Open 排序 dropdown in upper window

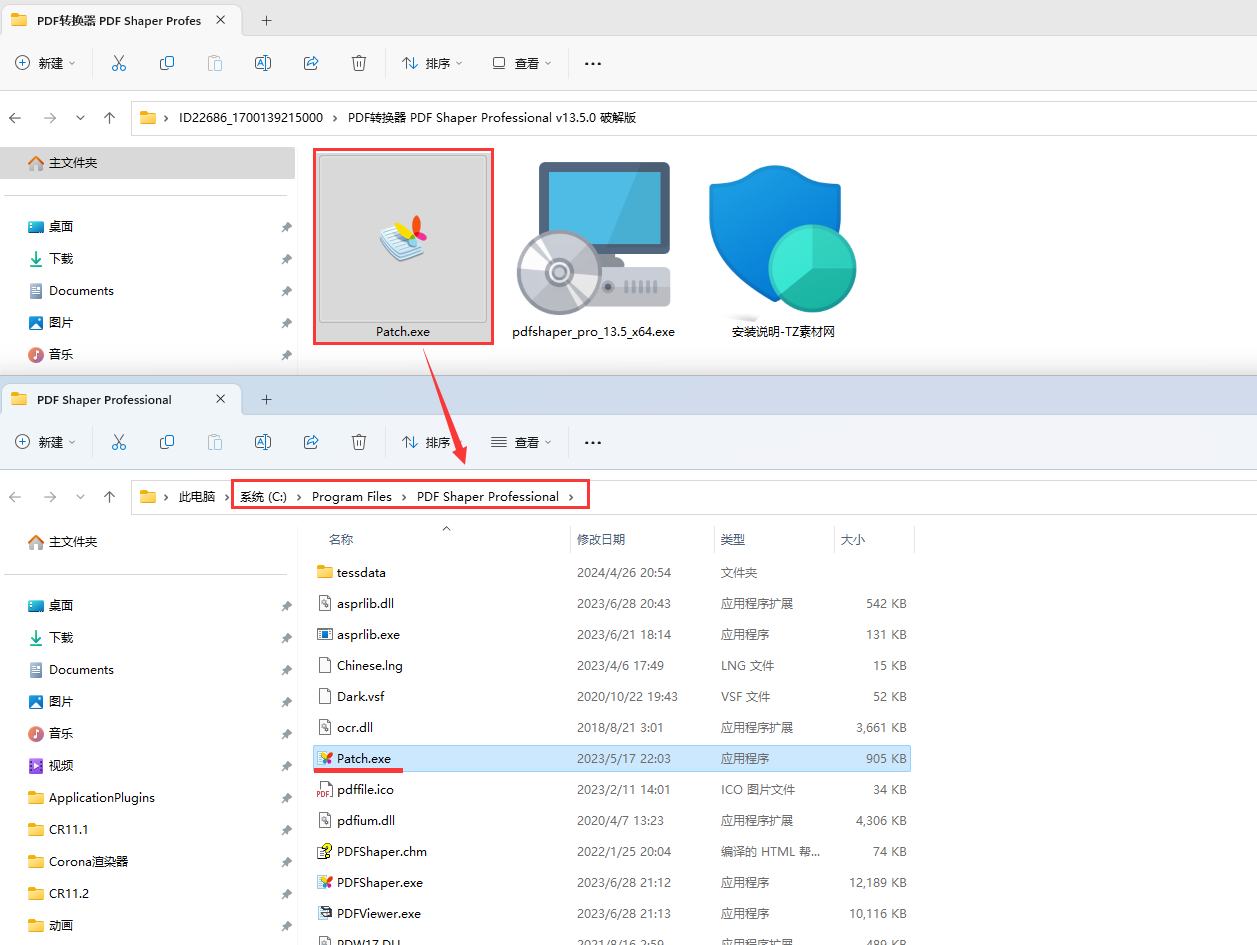click(x=432, y=63)
